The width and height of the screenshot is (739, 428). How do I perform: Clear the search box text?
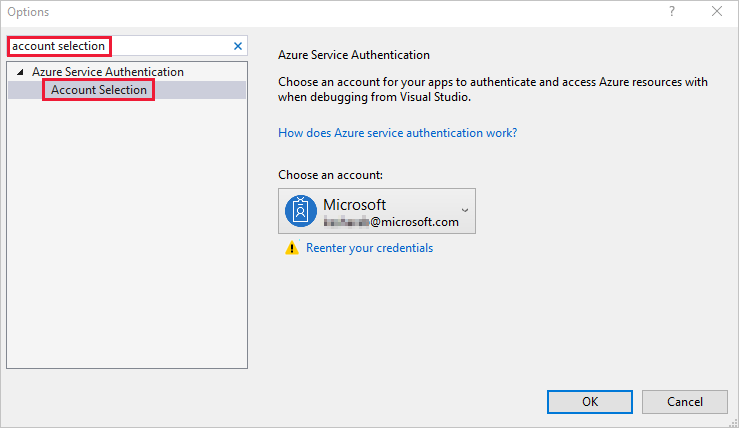[238, 46]
